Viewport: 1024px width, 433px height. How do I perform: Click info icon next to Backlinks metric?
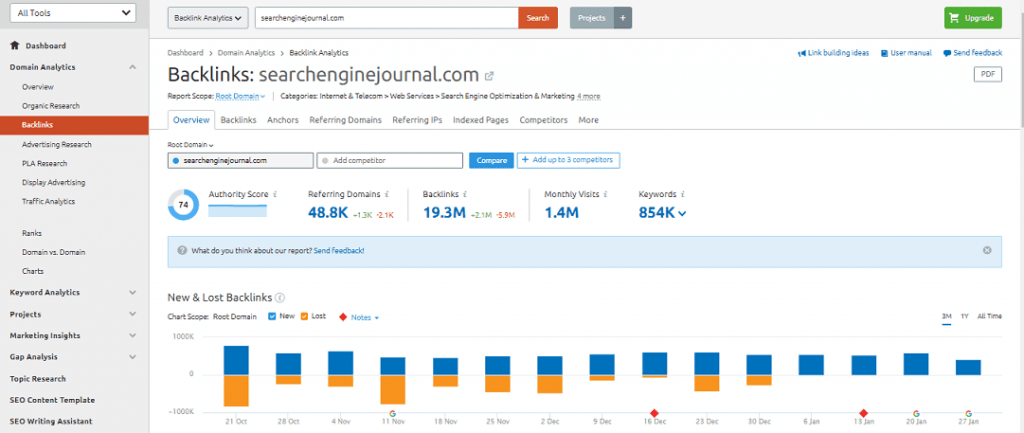tap(464, 194)
